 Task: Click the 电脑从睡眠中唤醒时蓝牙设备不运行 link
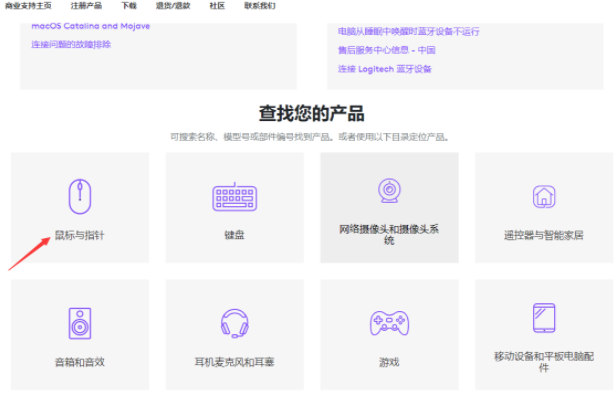[x=409, y=31]
